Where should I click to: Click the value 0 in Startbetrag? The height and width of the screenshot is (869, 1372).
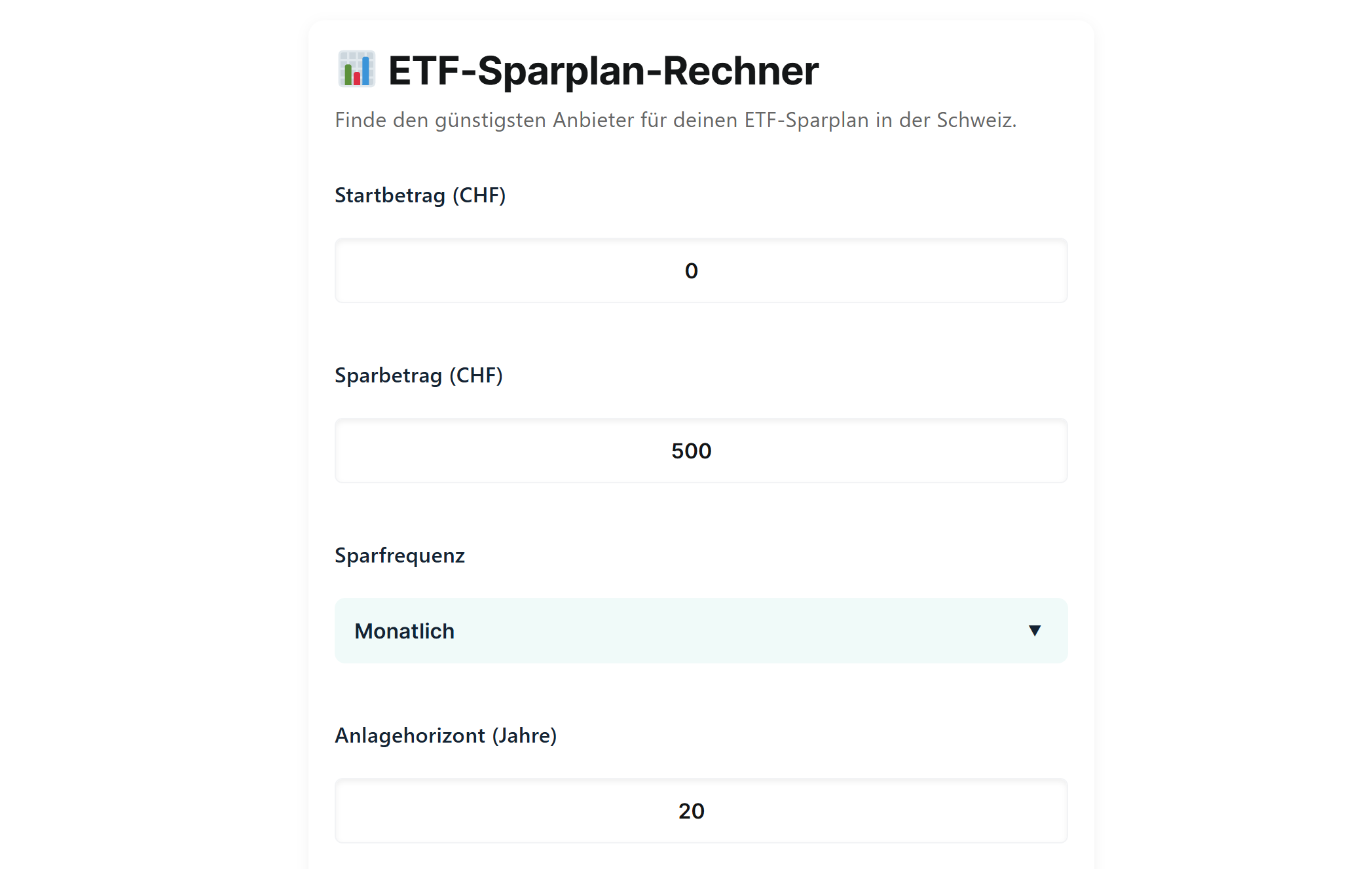coord(691,271)
